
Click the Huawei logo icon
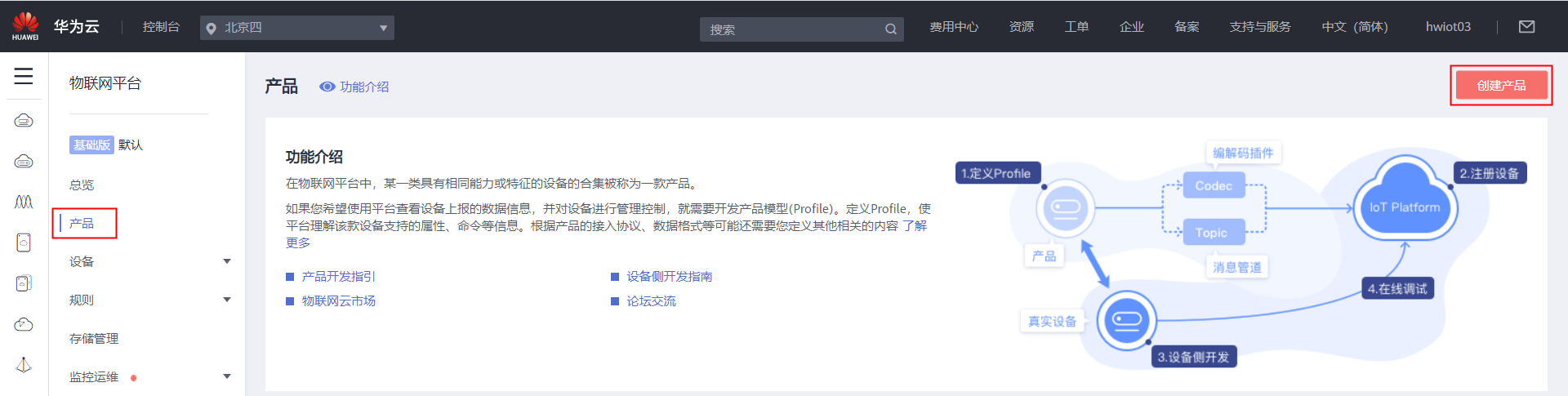[x=25, y=26]
